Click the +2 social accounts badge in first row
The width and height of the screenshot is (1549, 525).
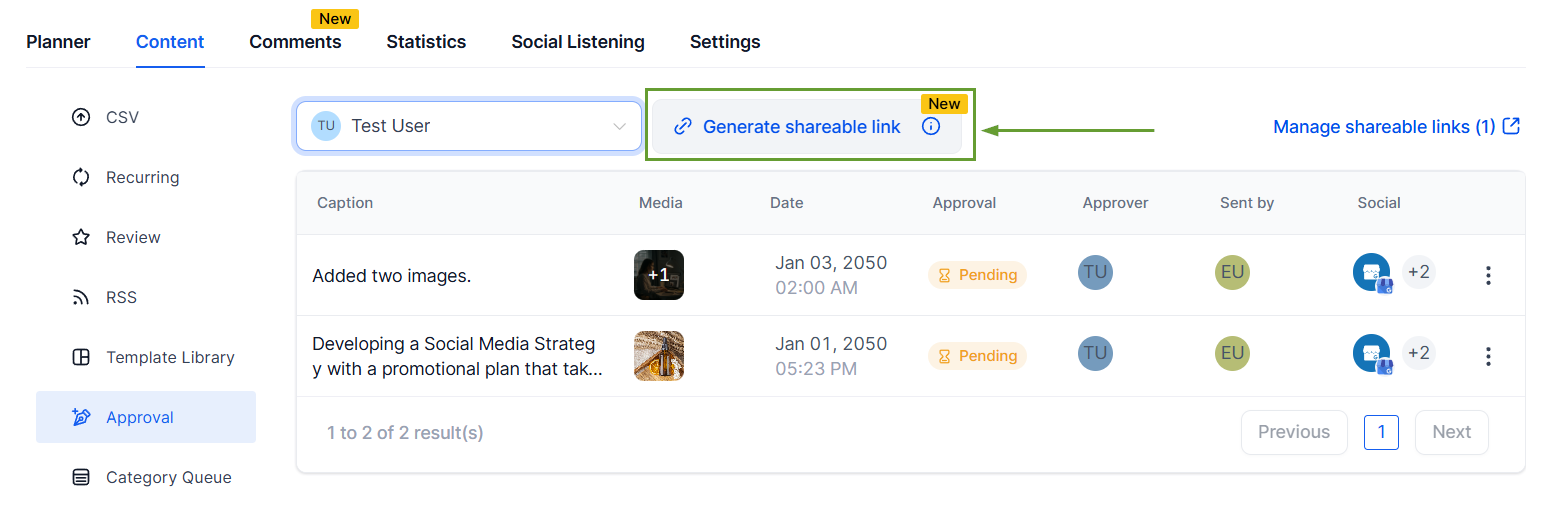point(1418,272)
